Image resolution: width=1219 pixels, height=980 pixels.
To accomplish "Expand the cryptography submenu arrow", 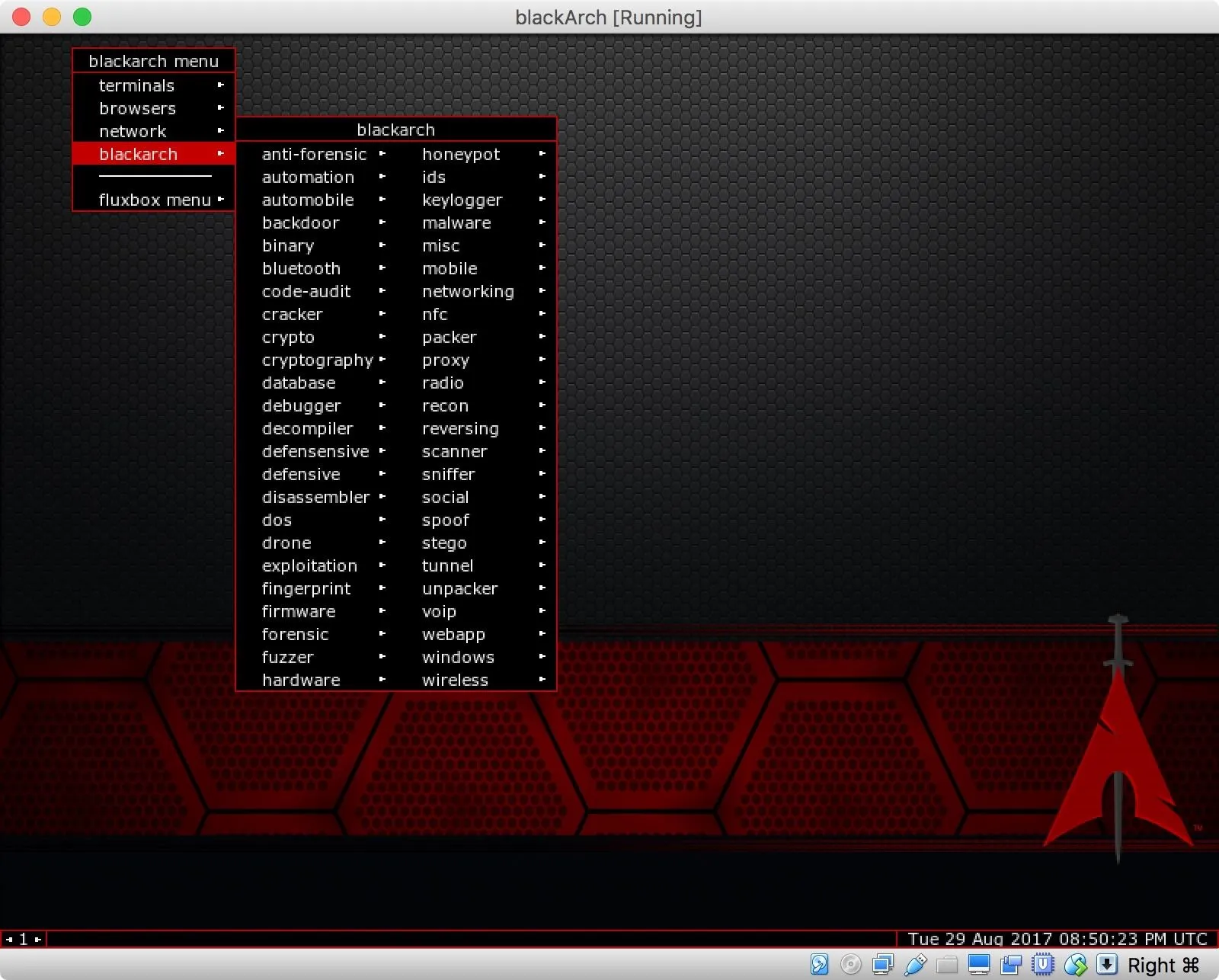I will point(382,359).
